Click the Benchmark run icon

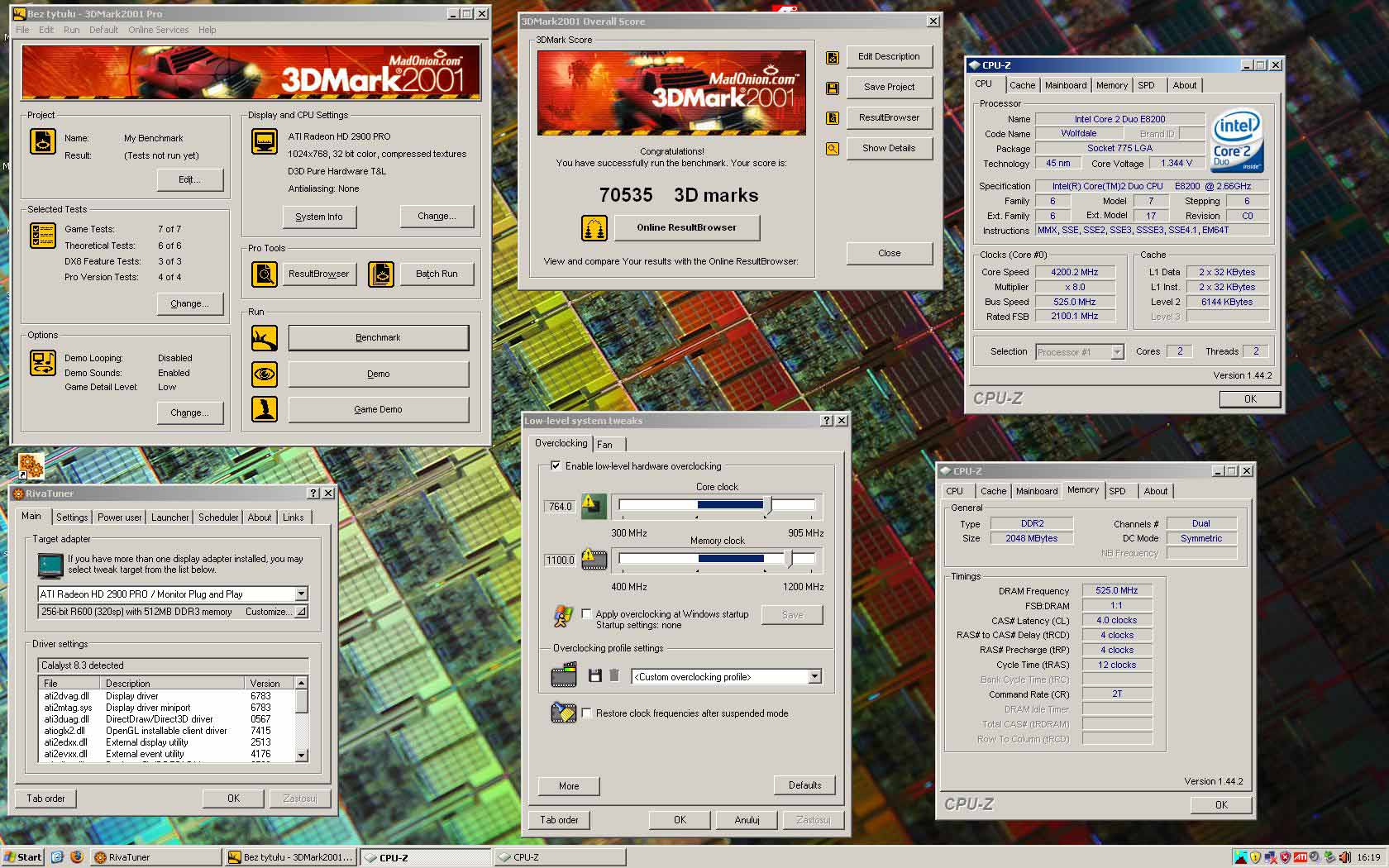tap(265, 337)
